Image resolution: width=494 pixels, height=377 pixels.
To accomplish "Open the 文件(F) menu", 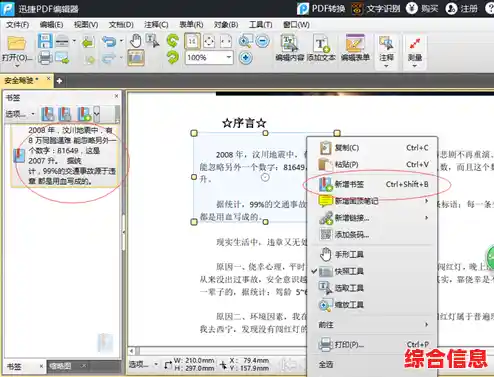I will pos(17,25).
